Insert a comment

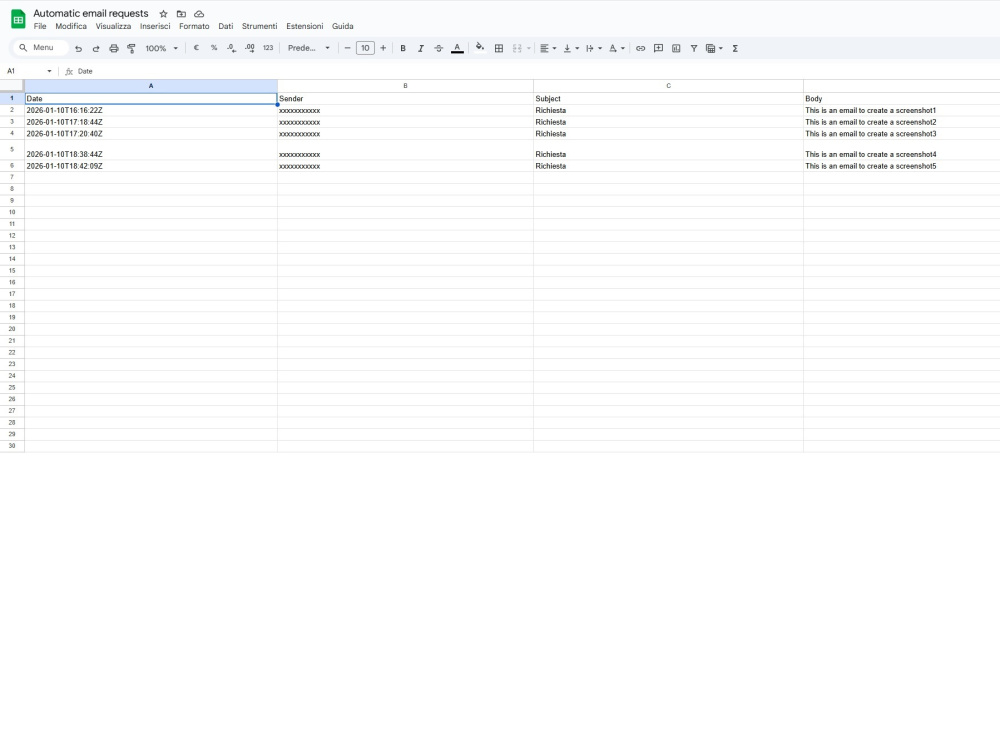(x=658, y=48)
